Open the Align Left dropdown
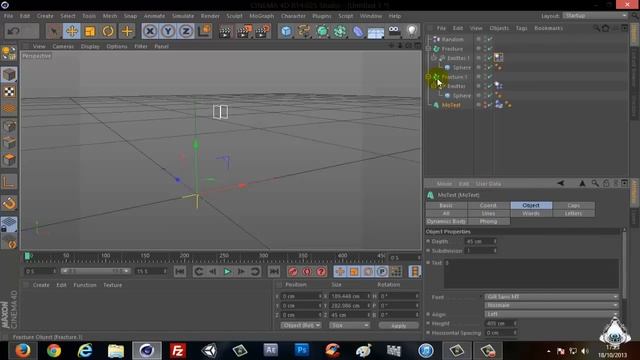The image size is (640, 360). pos(551,314)
